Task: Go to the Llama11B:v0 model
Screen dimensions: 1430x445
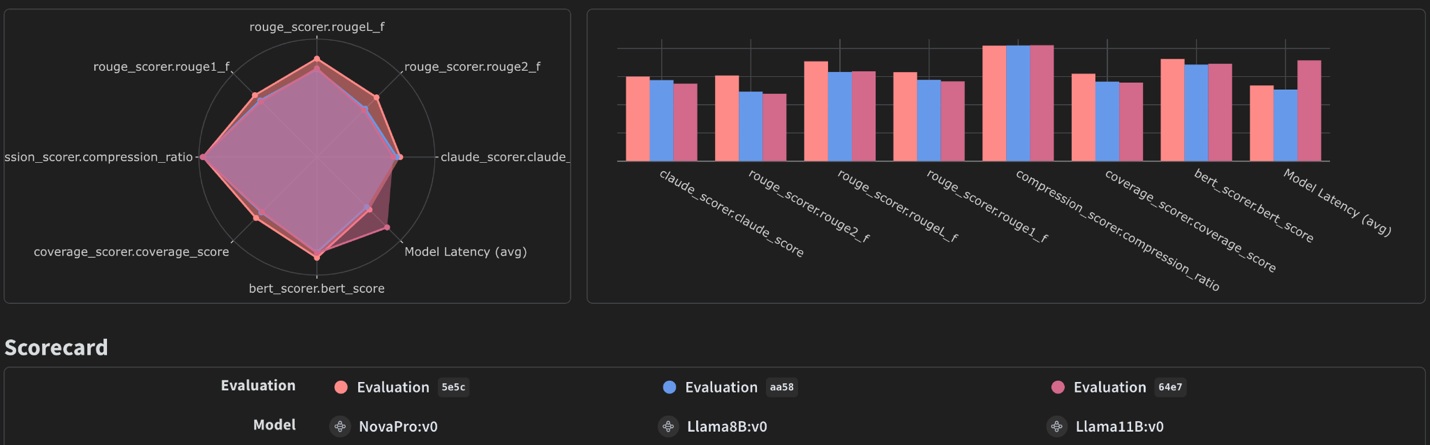Action: coord(1119,426)
